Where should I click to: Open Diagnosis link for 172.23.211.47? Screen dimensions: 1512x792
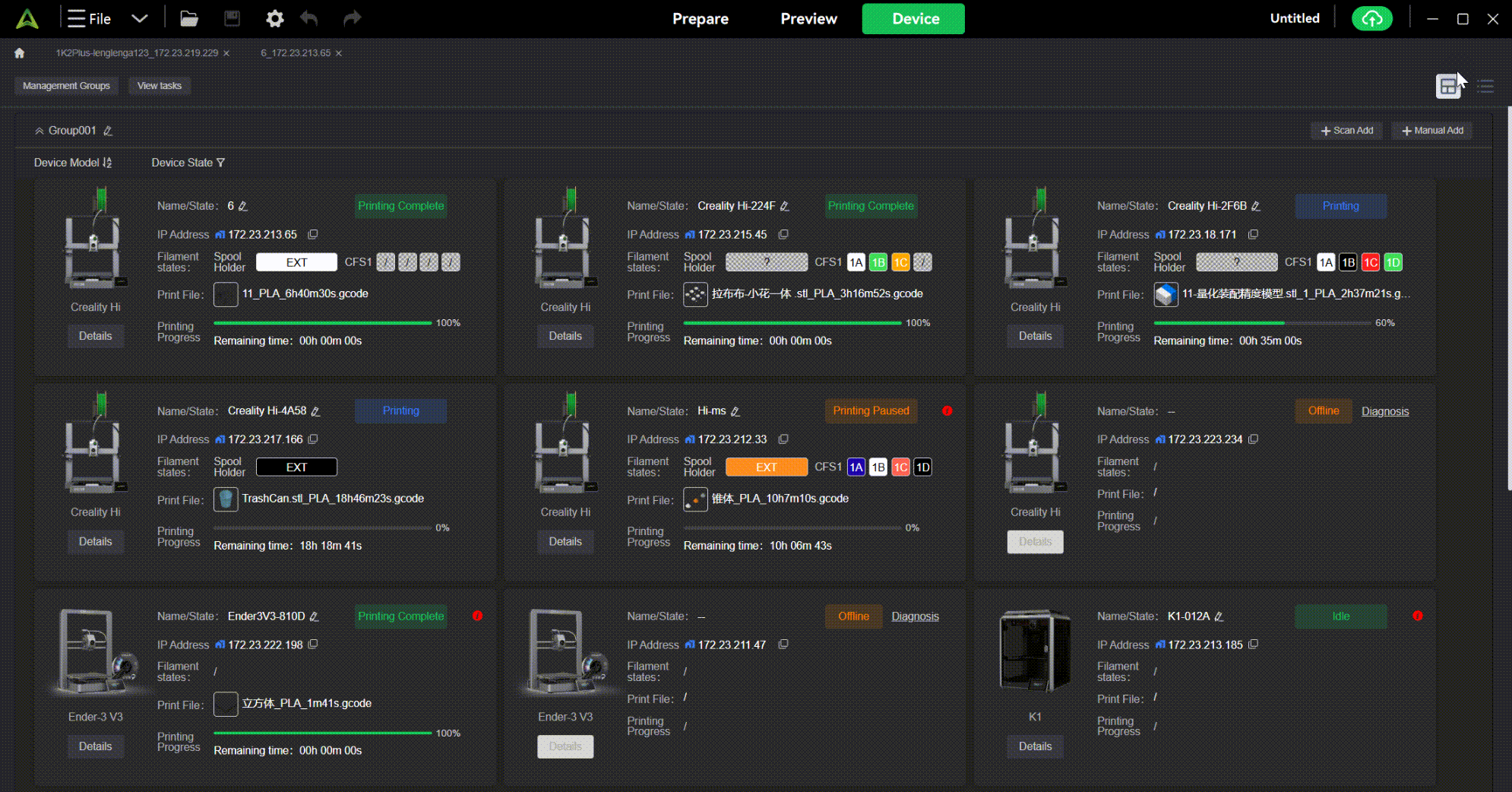point(915,616)
